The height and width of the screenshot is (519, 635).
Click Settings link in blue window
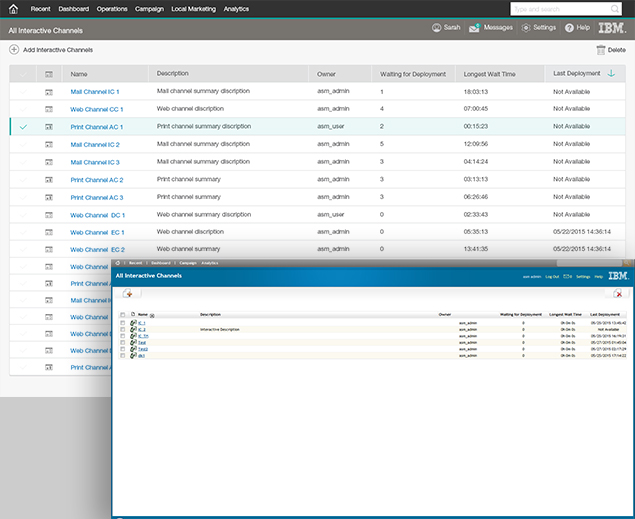[x=583, y=277]
